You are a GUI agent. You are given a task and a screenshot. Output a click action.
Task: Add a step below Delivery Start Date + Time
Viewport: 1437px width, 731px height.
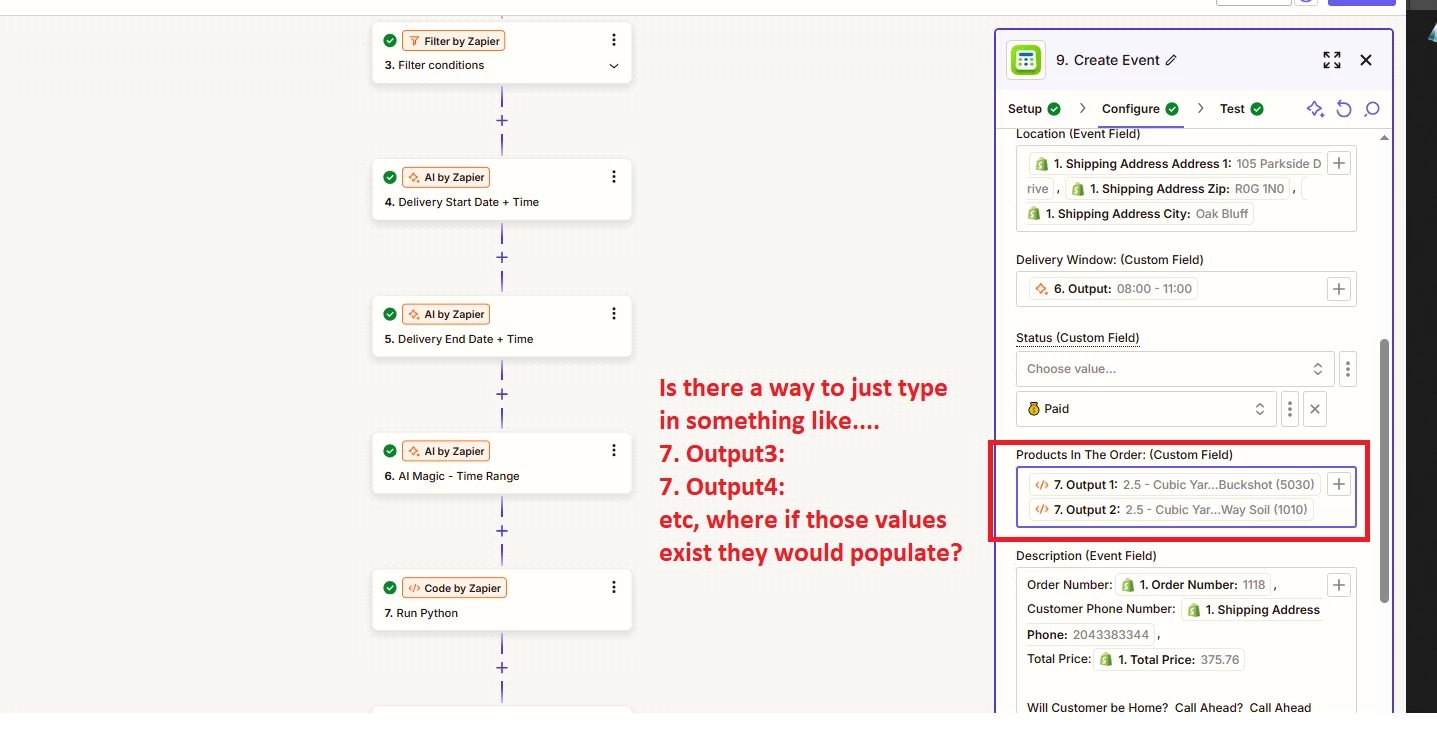(x=502, y=257)
